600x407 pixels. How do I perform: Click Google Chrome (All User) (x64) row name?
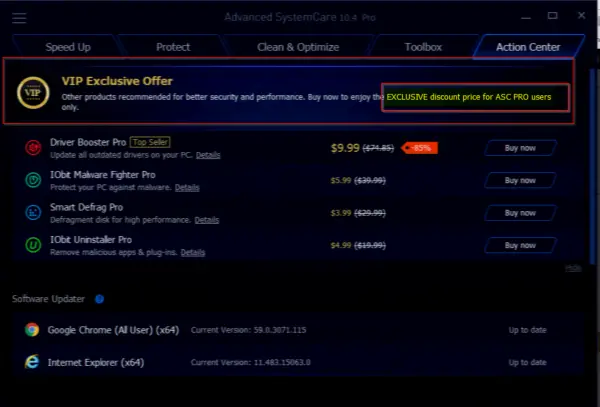[113, 330]
